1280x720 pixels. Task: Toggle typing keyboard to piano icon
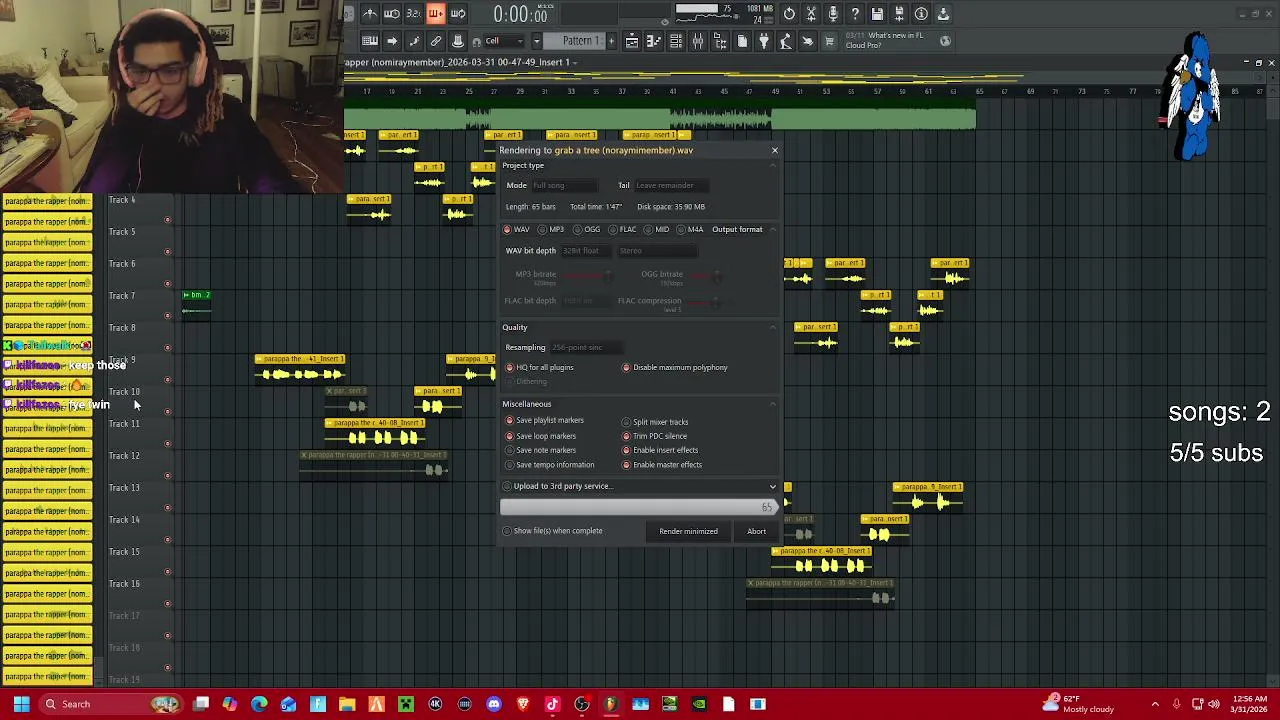point(370,41)
